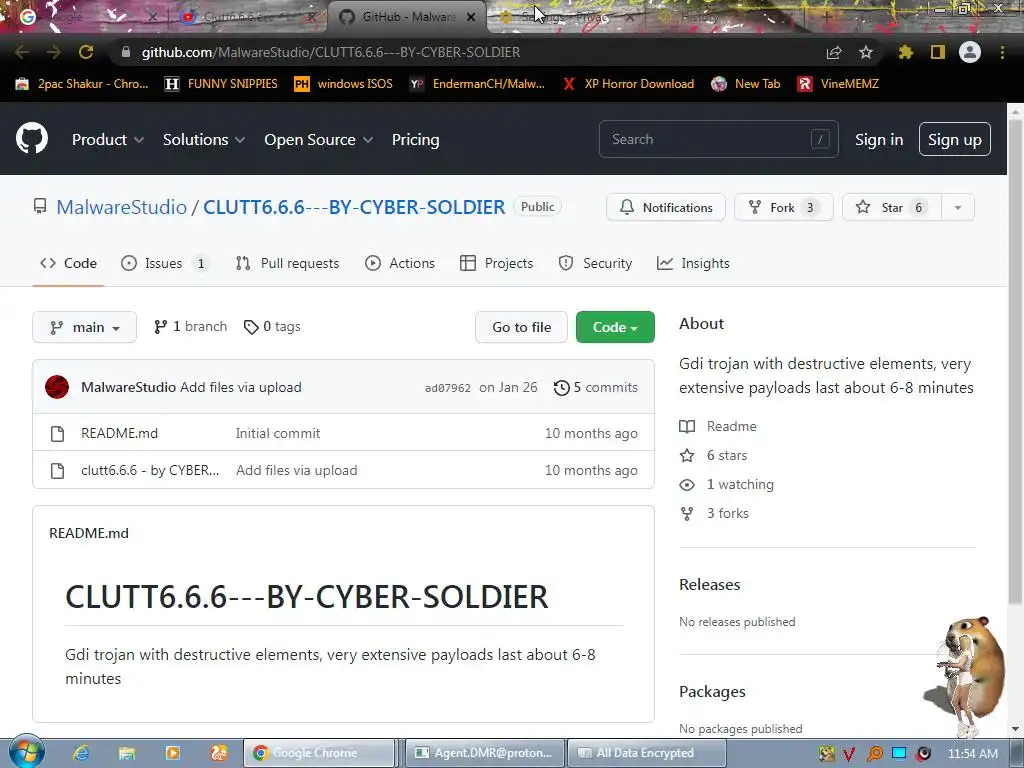
Task: Click the site padlock icon
Action: [126, 52]
